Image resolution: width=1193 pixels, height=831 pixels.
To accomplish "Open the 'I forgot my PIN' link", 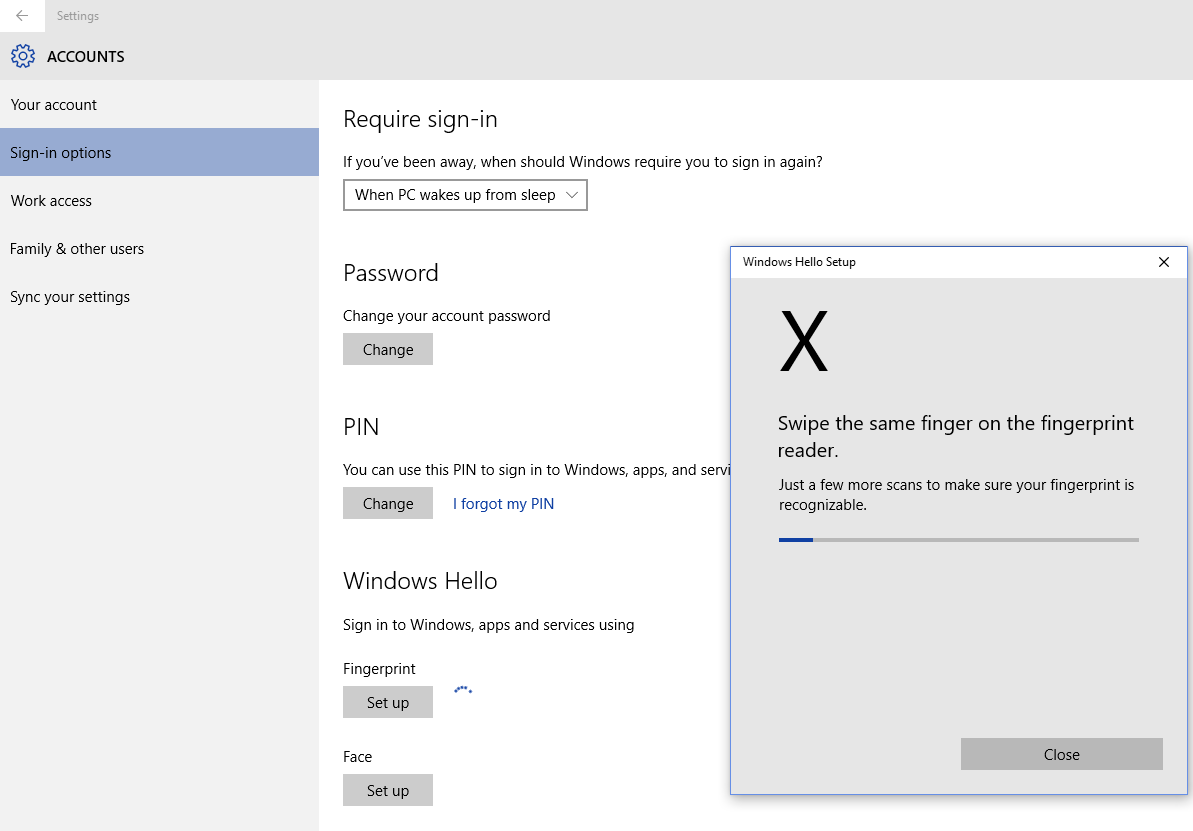I will click(504, 503).
